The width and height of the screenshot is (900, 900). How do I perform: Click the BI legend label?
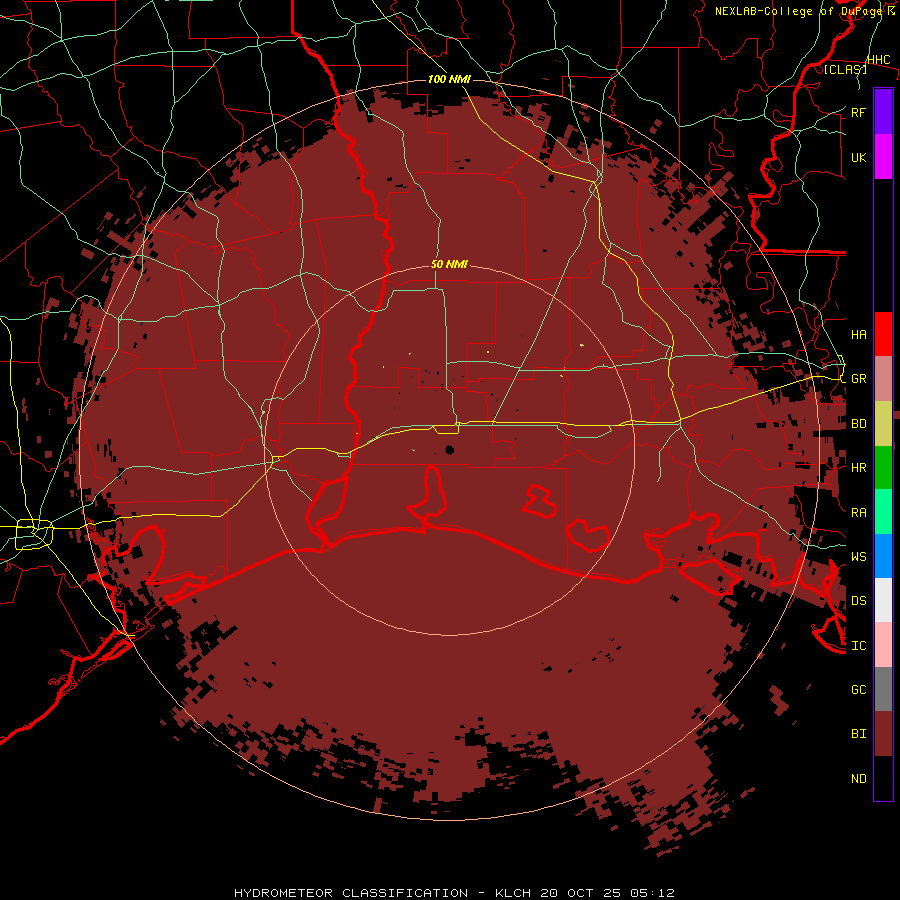[858, 734]
